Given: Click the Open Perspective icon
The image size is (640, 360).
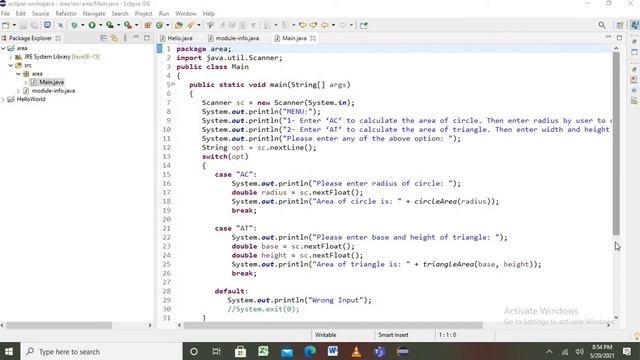Looking at the screenshot, I should (x=620, y=25).
